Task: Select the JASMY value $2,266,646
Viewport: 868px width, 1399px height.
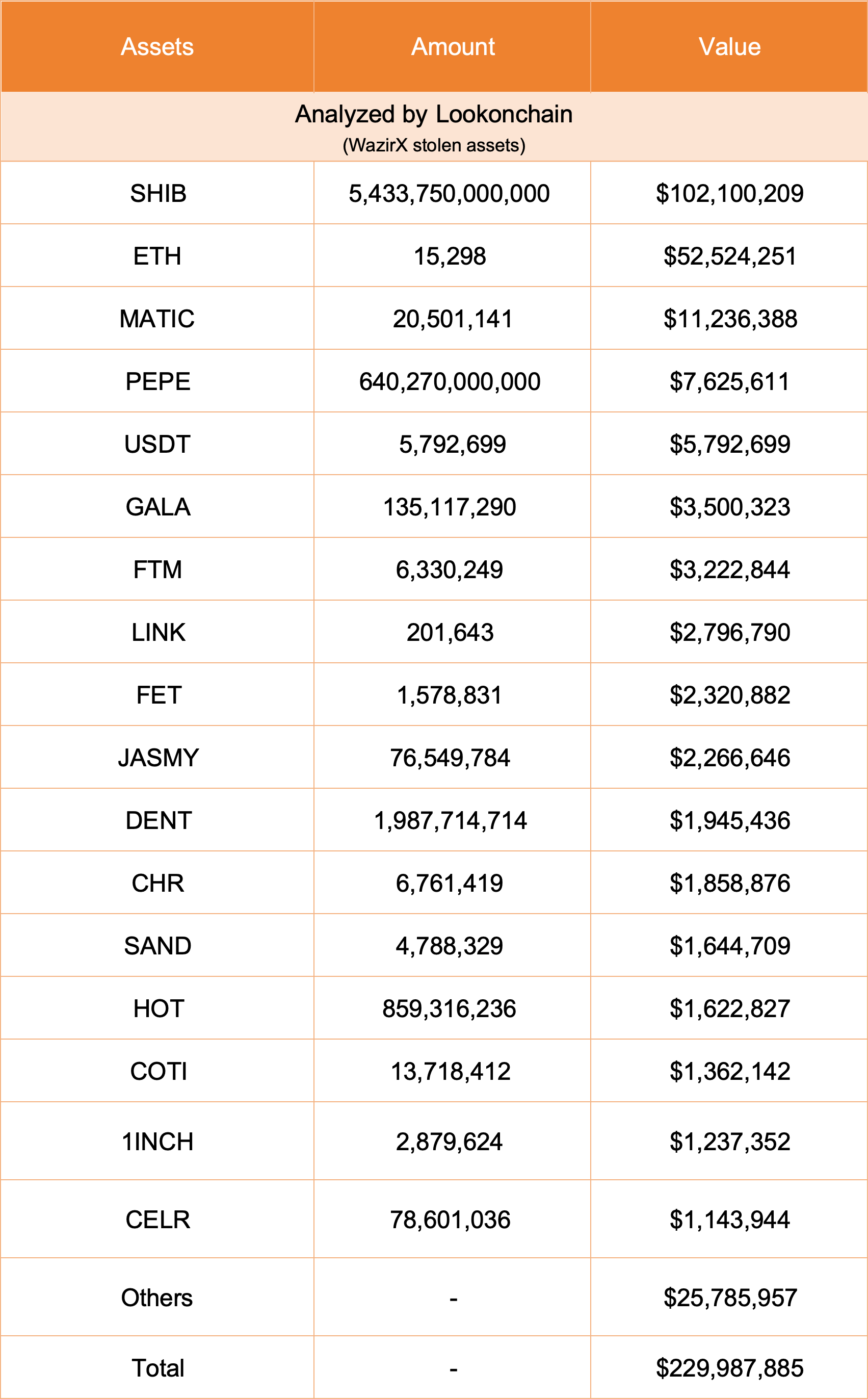Action: click(x=730, y=758)
